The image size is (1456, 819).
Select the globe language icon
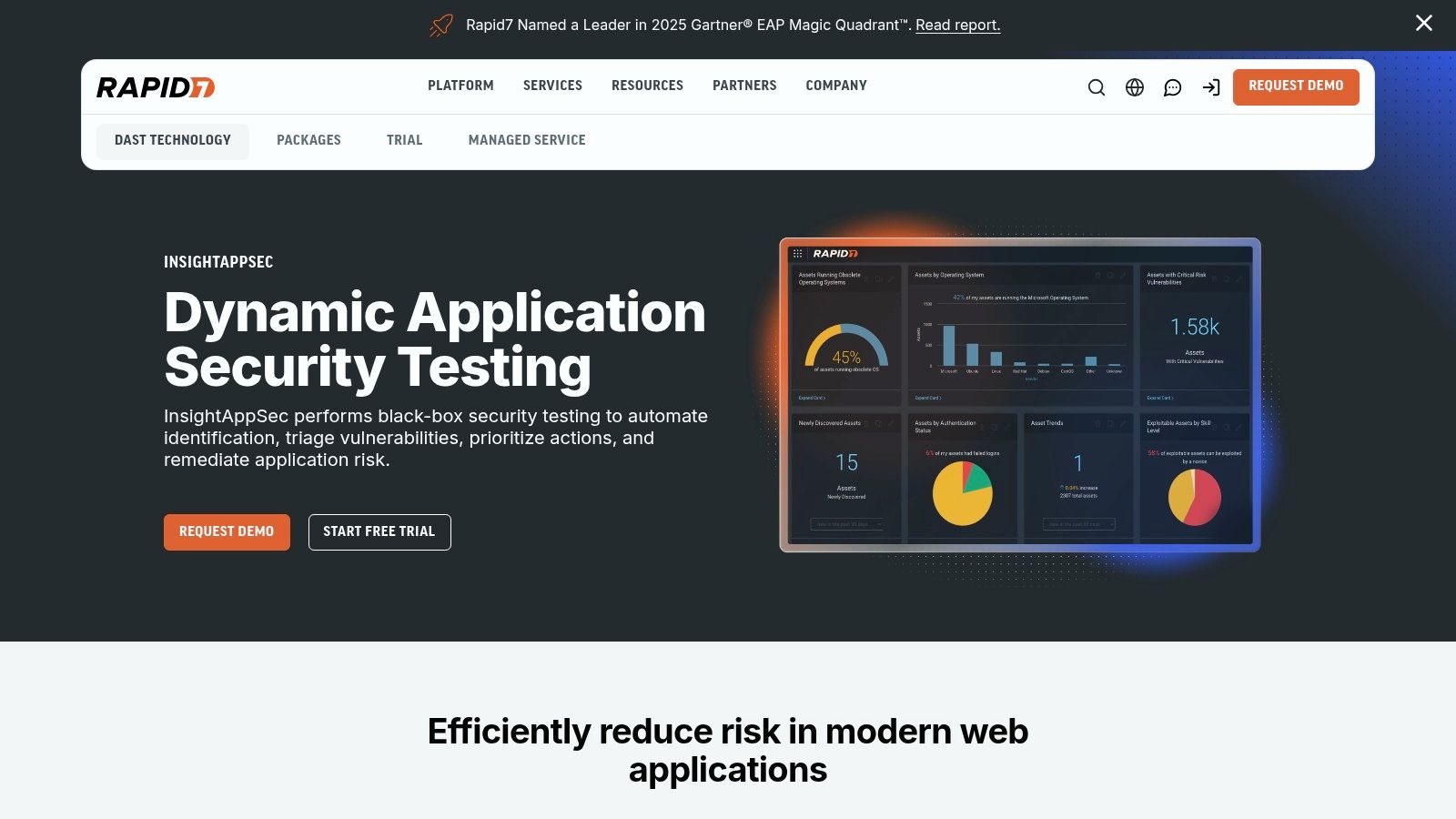tap(1134, 87)
